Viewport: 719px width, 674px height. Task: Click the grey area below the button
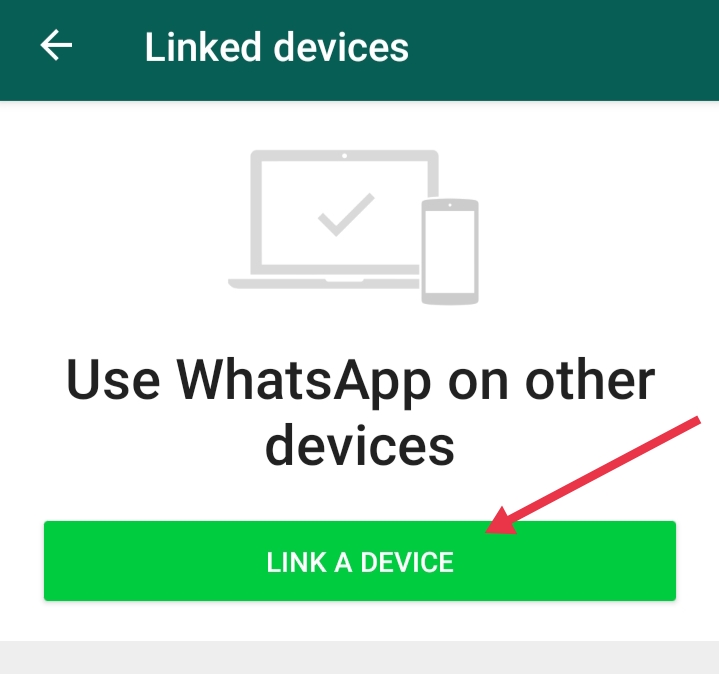(x=360, y=657)
